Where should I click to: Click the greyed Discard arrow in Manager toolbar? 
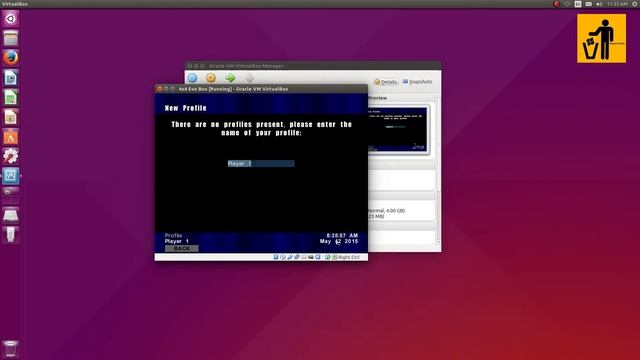(249, 78)
